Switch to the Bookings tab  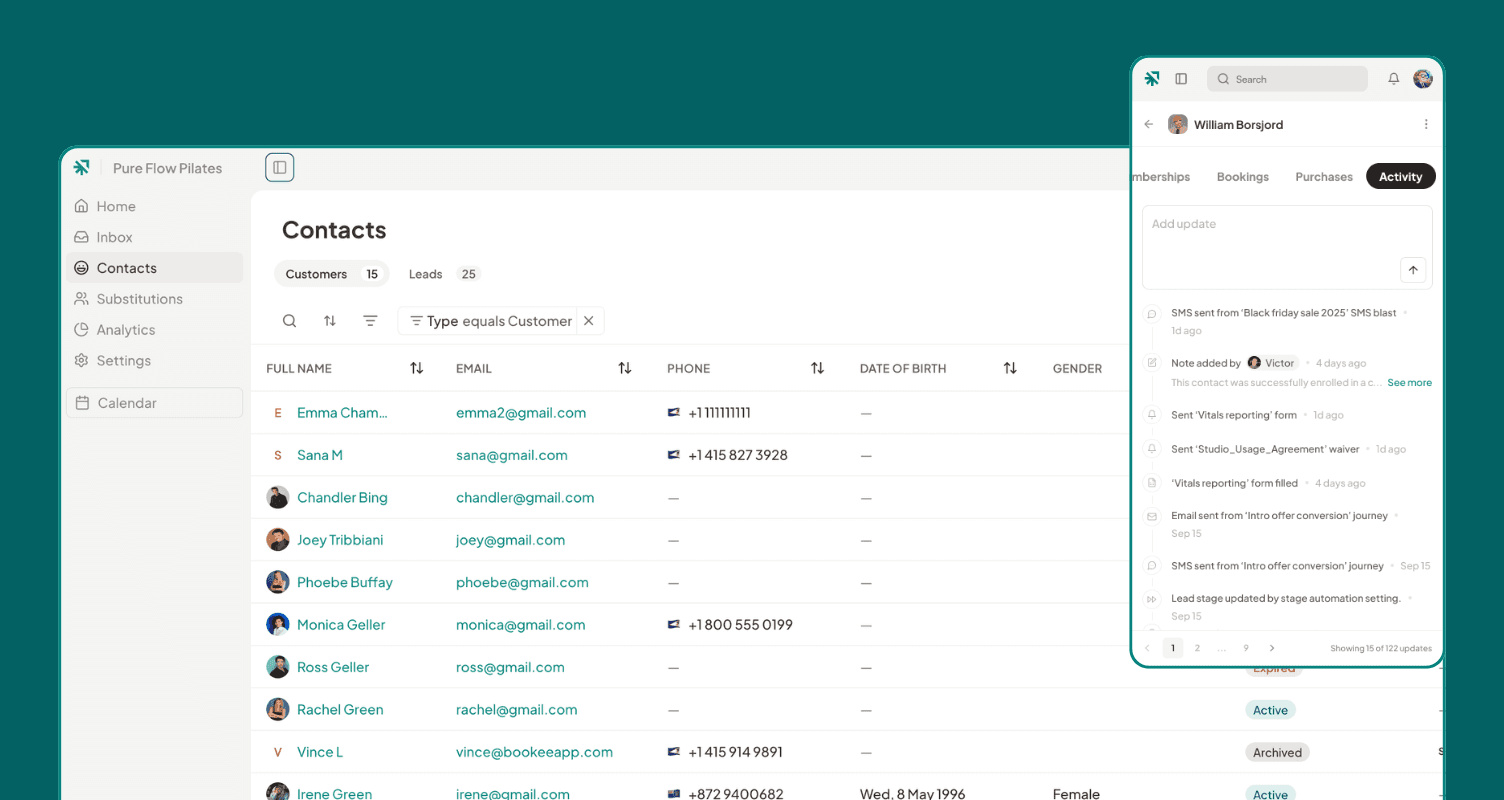pos(1243,177)
